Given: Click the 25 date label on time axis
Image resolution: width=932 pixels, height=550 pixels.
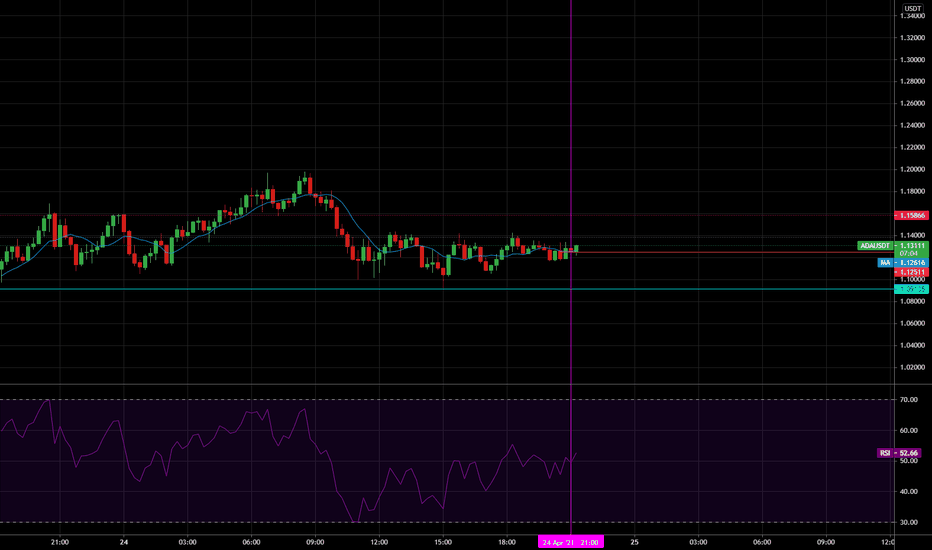Looking at the screenshot, I should coord(635,542).
